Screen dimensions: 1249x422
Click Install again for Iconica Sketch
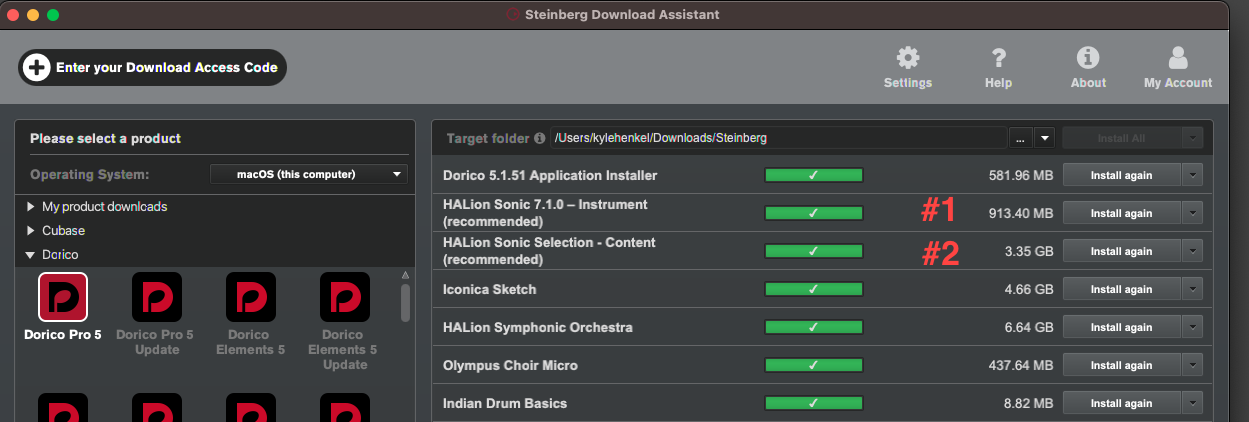pos(1121,289)
